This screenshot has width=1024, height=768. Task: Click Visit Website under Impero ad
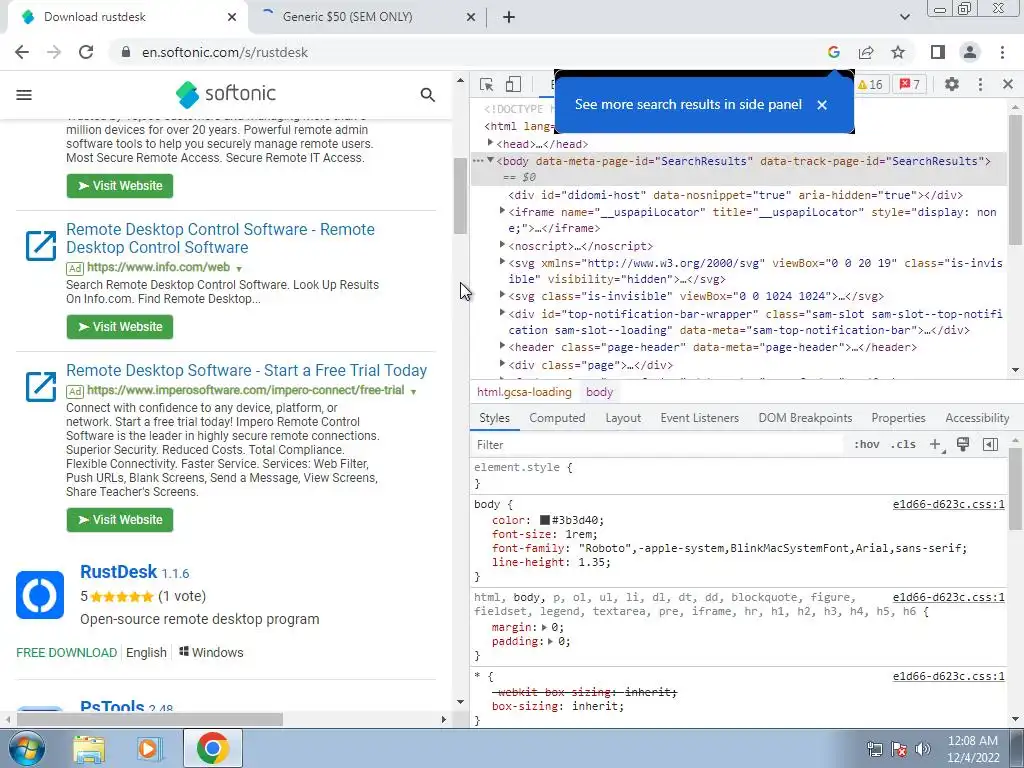120,520
